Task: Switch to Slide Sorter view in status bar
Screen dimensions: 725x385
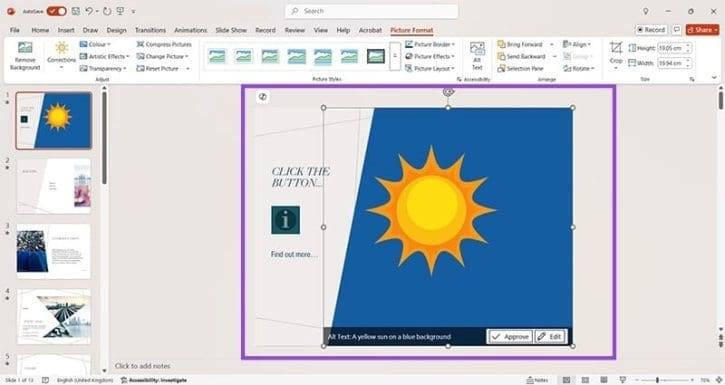Action: pyautogui.click(x=585, y=380)
